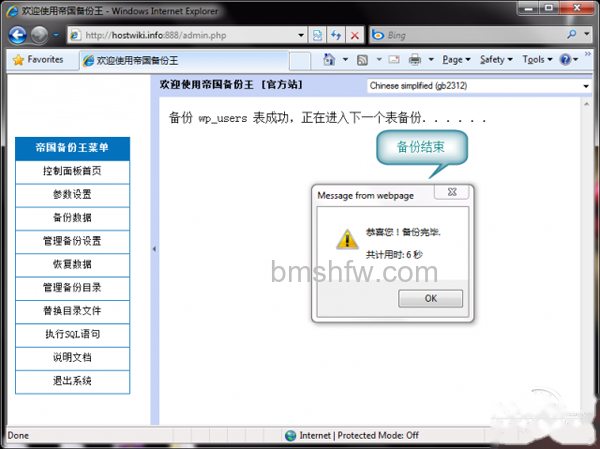
Task: Open the Help question mark icon
Action: click(566, 60)
